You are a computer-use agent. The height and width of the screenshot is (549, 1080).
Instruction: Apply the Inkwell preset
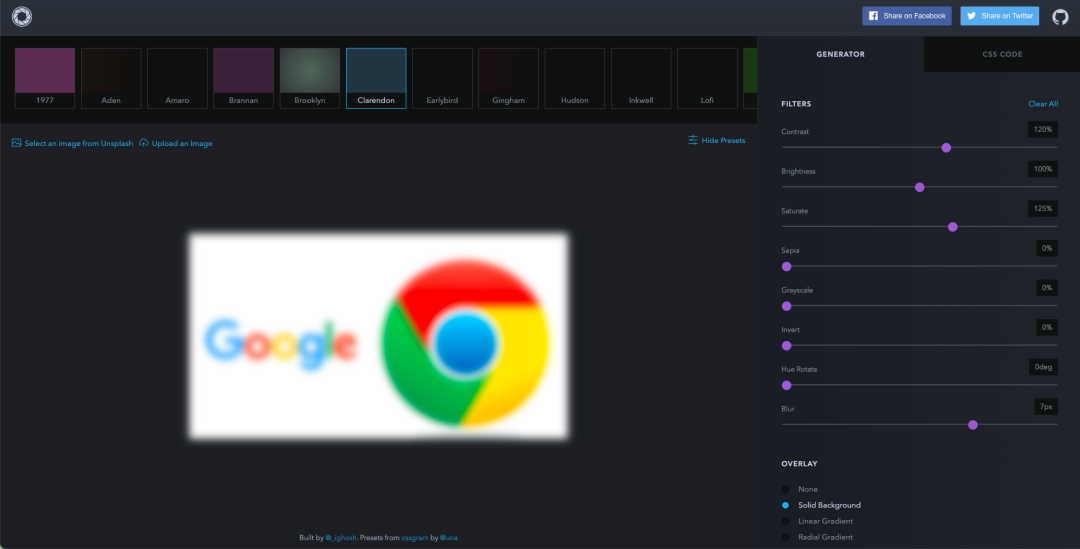(641, 79)
